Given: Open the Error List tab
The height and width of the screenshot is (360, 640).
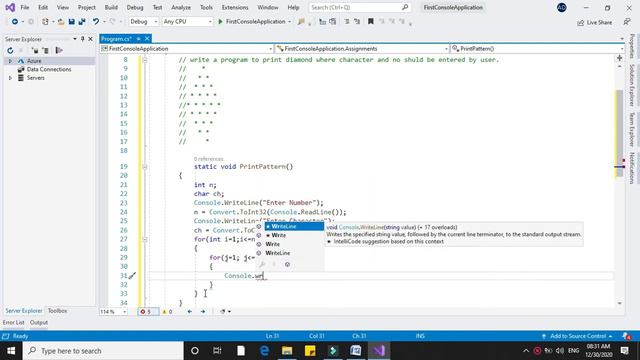Looking at the screenshot, I should coord(13,322).
